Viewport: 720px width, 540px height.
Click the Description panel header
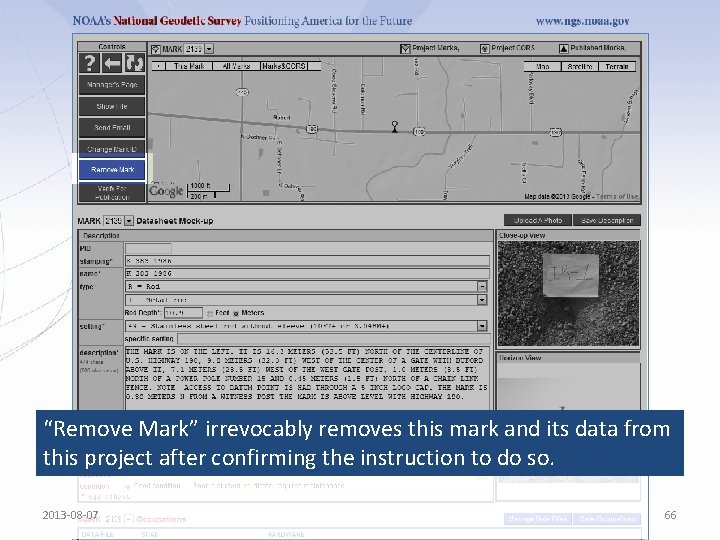pos(285,236)
